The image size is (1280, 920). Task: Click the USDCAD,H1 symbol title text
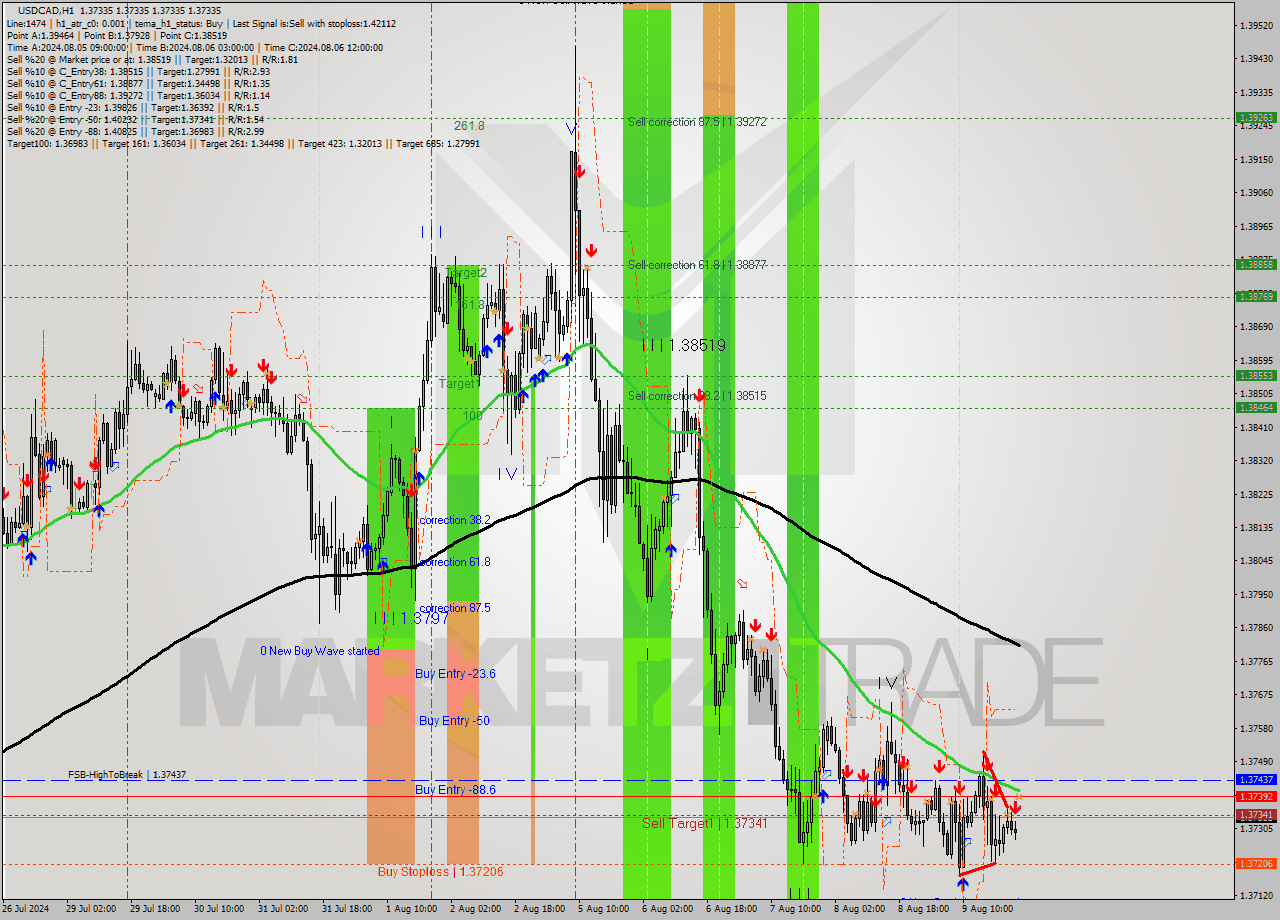coord(46,11)
